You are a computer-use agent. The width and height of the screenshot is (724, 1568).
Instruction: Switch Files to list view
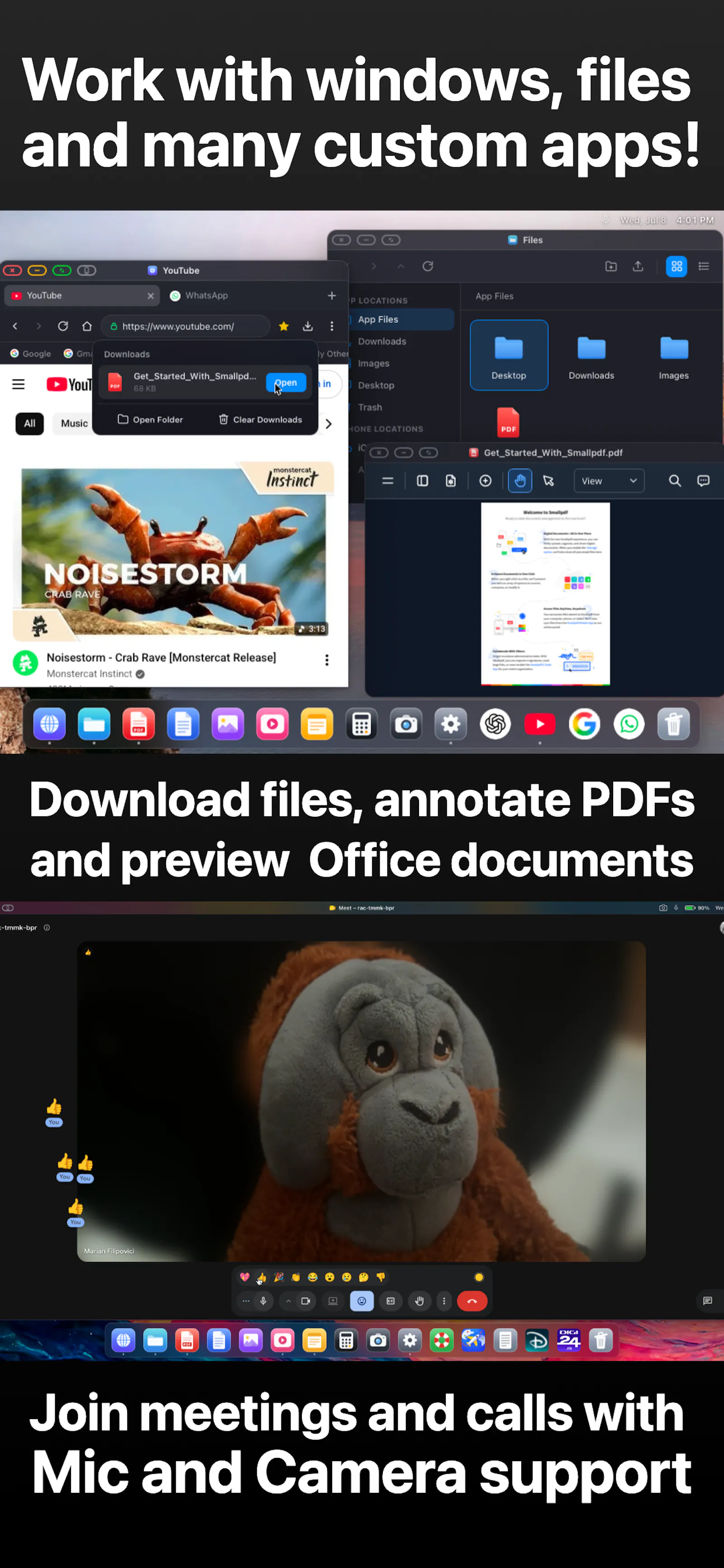click(704, 266)
